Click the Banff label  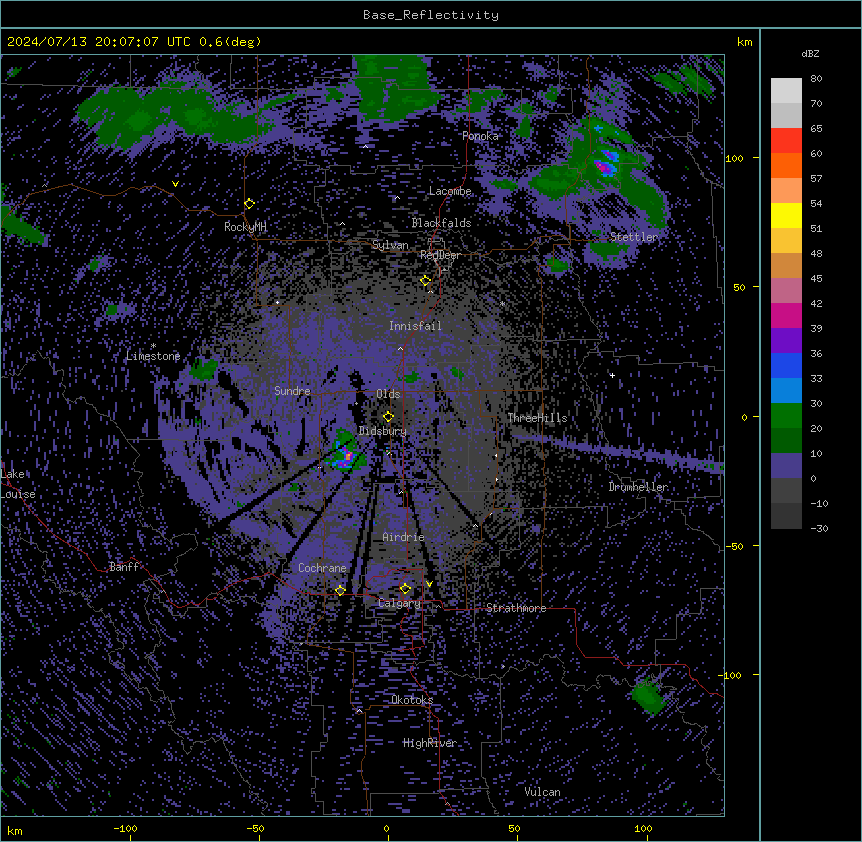124,567
